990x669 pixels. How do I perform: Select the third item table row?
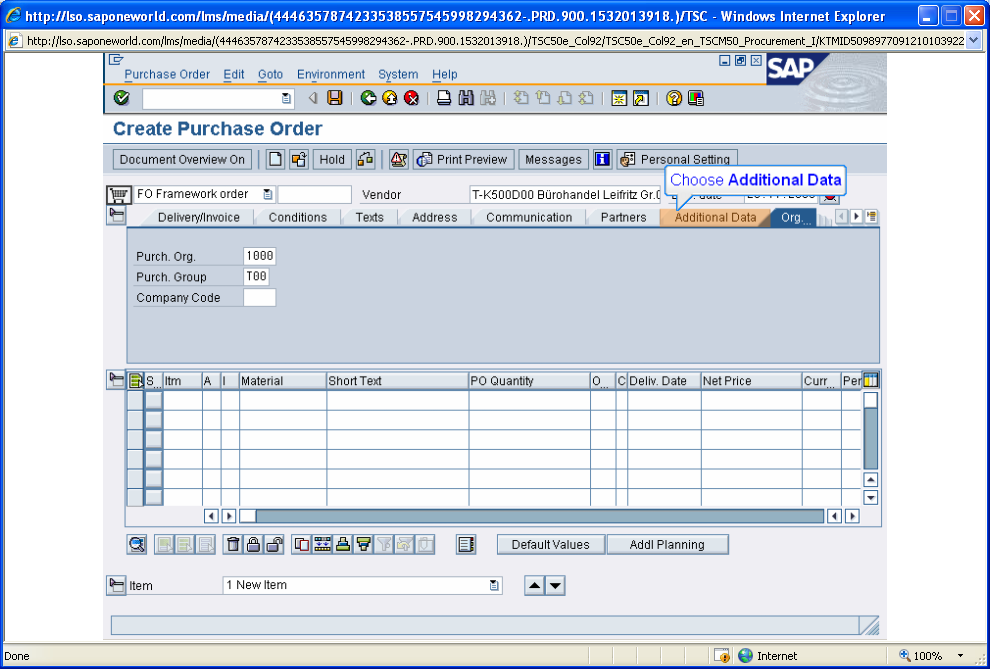135,440
